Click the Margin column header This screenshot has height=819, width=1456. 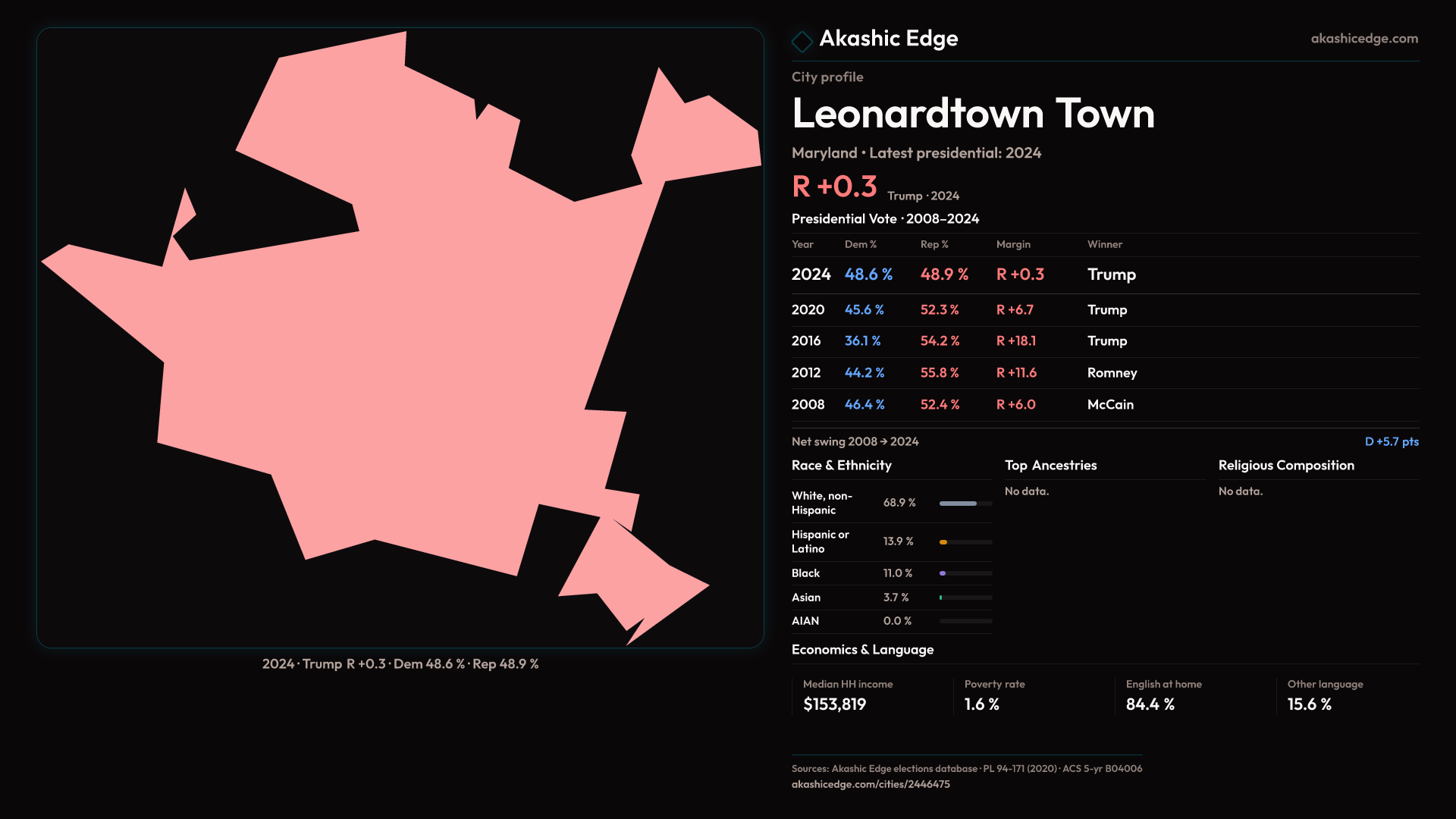[1013, 244]
